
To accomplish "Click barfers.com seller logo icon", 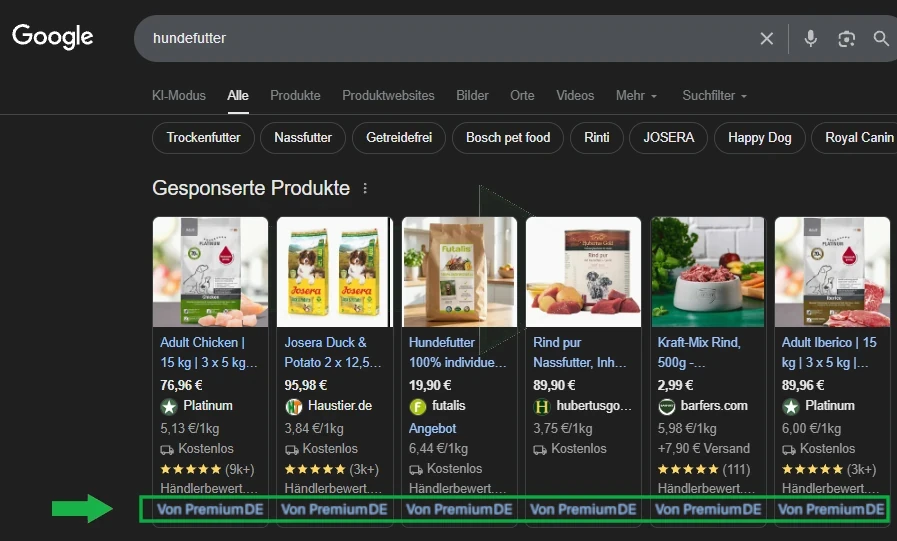I will [x=666, y=407].
